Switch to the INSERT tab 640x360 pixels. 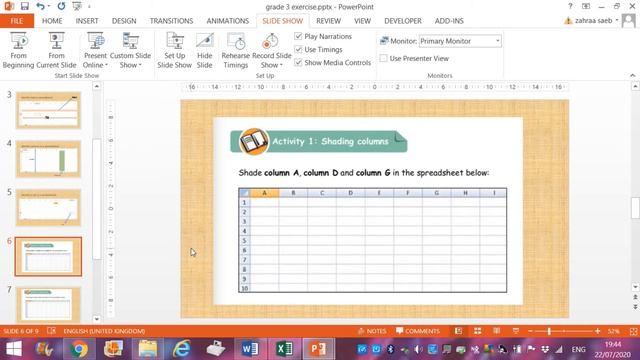click(x=87, y=21)
